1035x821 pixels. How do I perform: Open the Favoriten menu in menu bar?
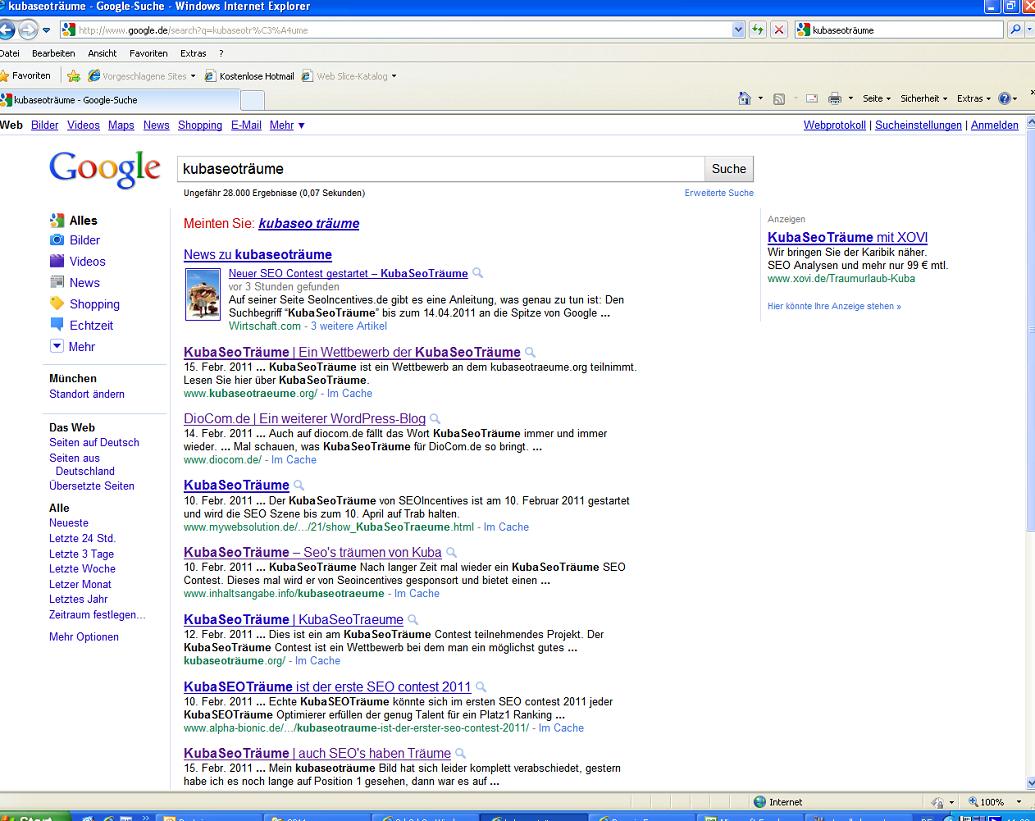pyautogui.click(x=149, y=53)
